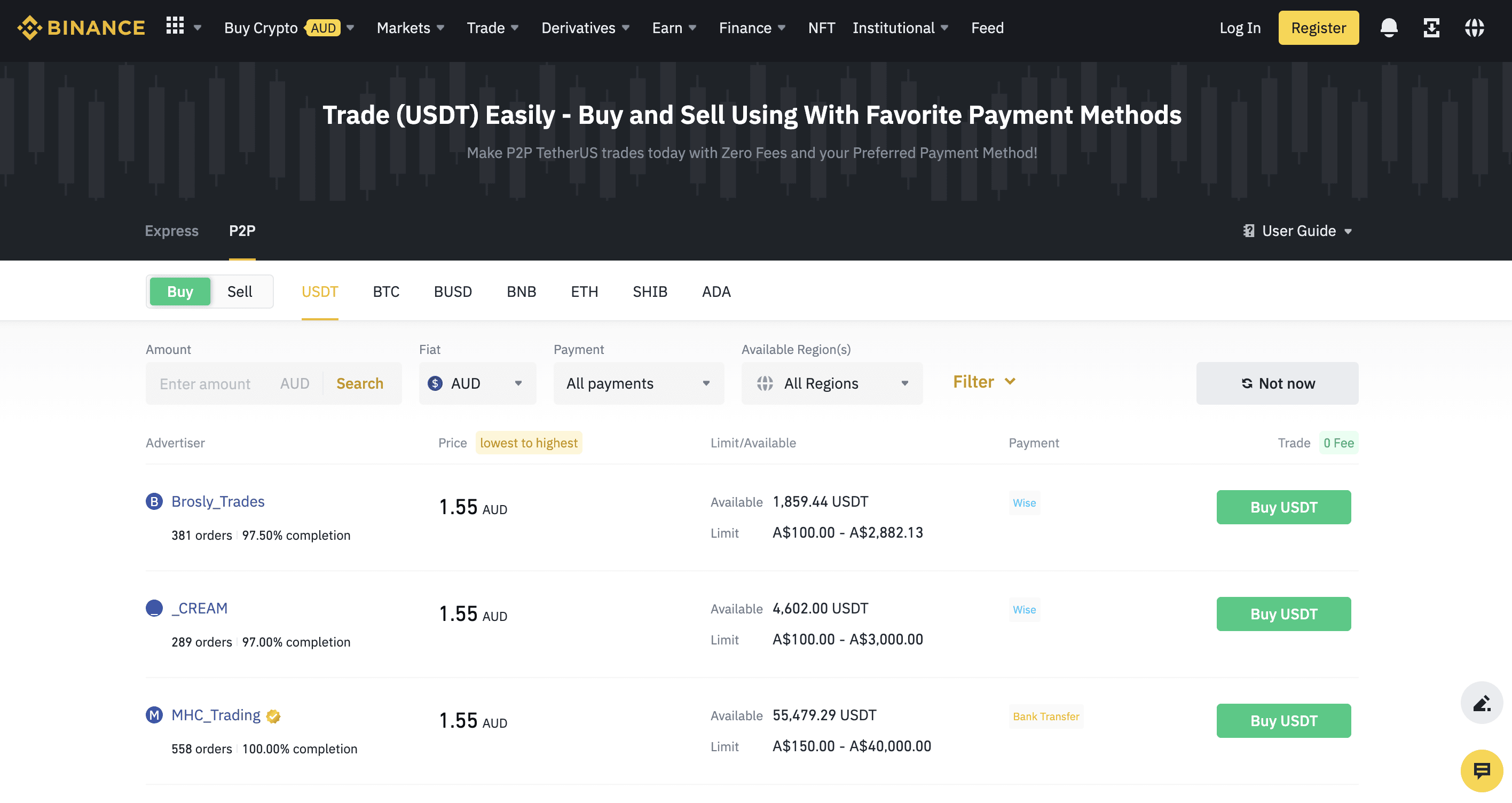The width and height of the screenshot is (1512, 803).
Task: Expand the Derivatives dropdown
Action: pos(585,28)
